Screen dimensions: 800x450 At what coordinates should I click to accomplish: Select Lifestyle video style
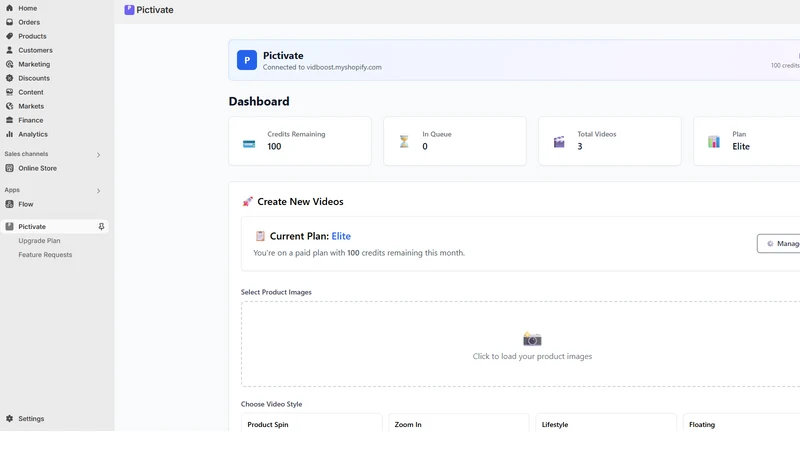[606, 424]
